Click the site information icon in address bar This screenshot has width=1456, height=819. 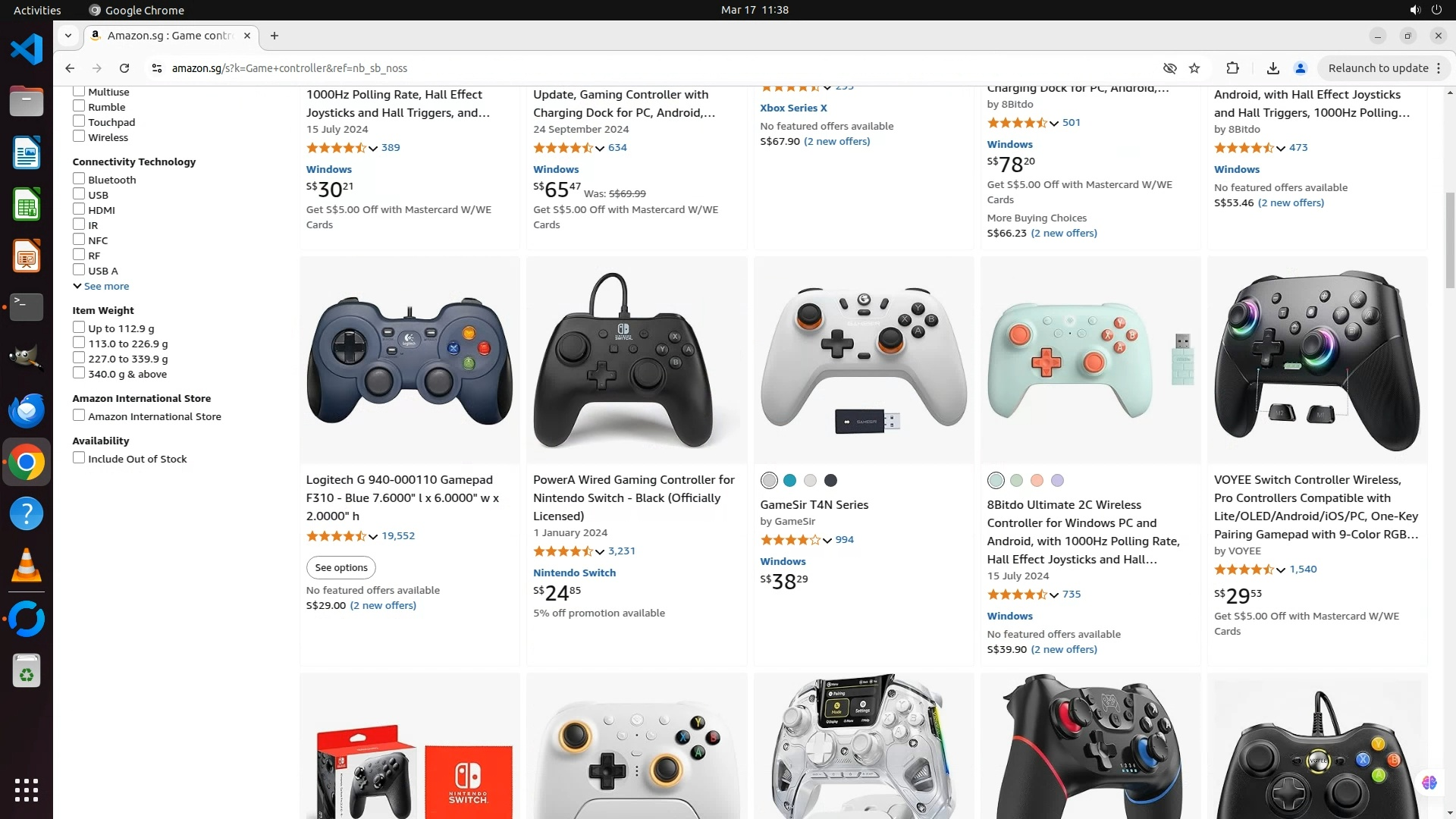157,68
